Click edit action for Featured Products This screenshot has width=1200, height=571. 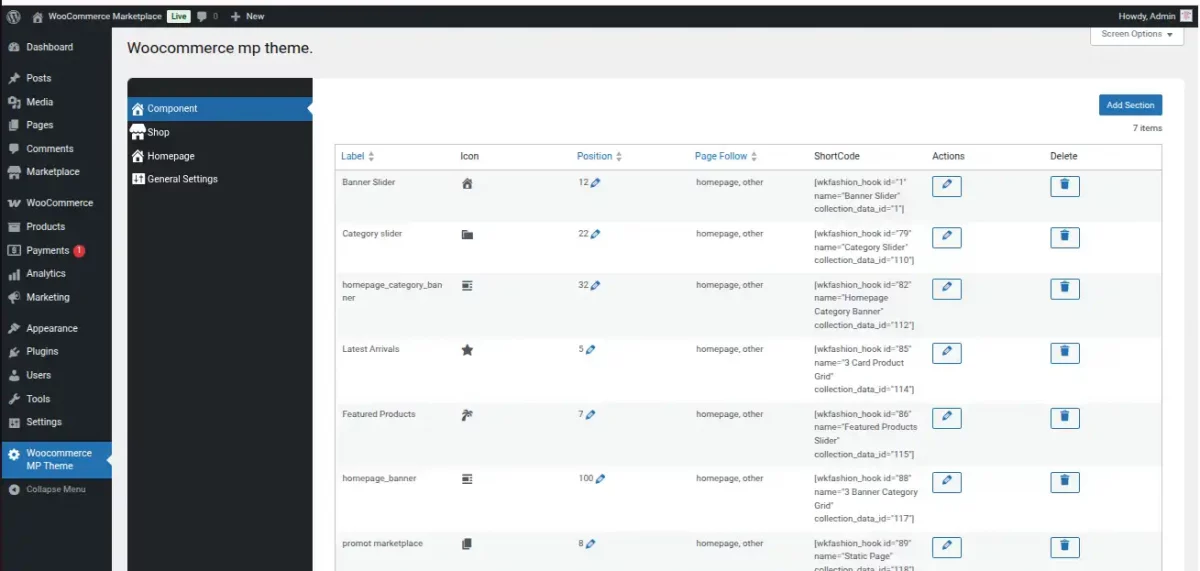pyautogui.click(x=947, y=418)
